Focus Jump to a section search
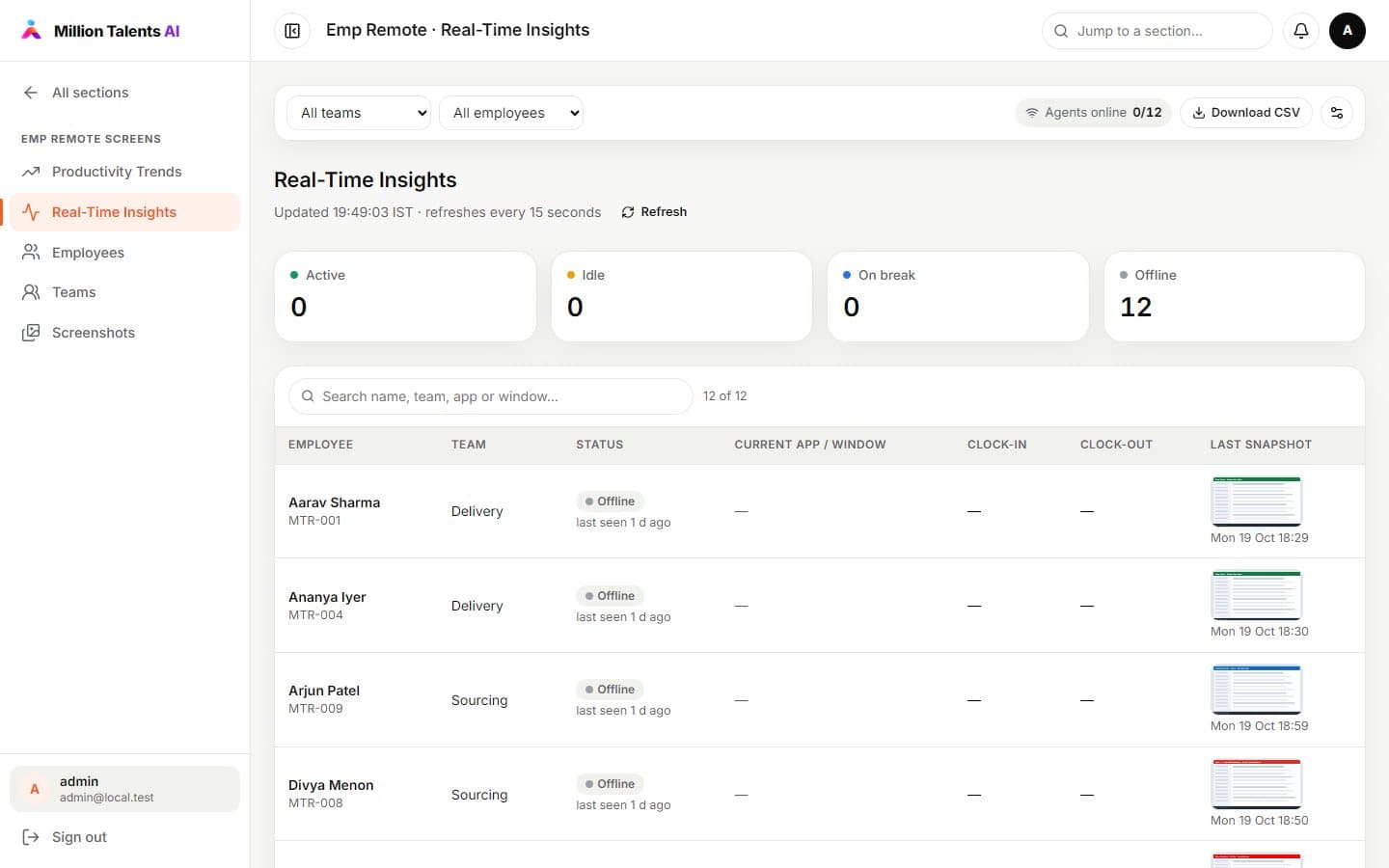The height and width of the screenshot is (868, 1389). click(1157, 31)
